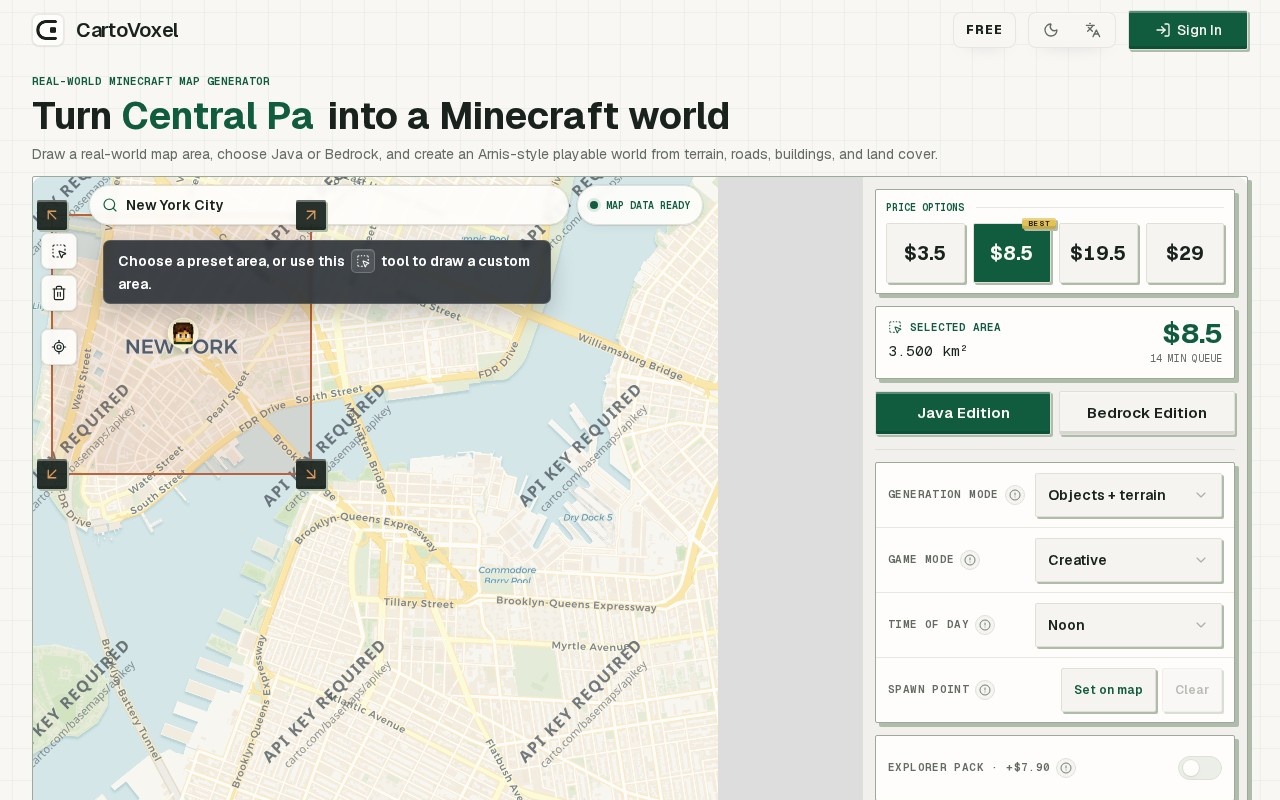
Task: Click the Map Data Ready status badge
Action: coord(640,205)
